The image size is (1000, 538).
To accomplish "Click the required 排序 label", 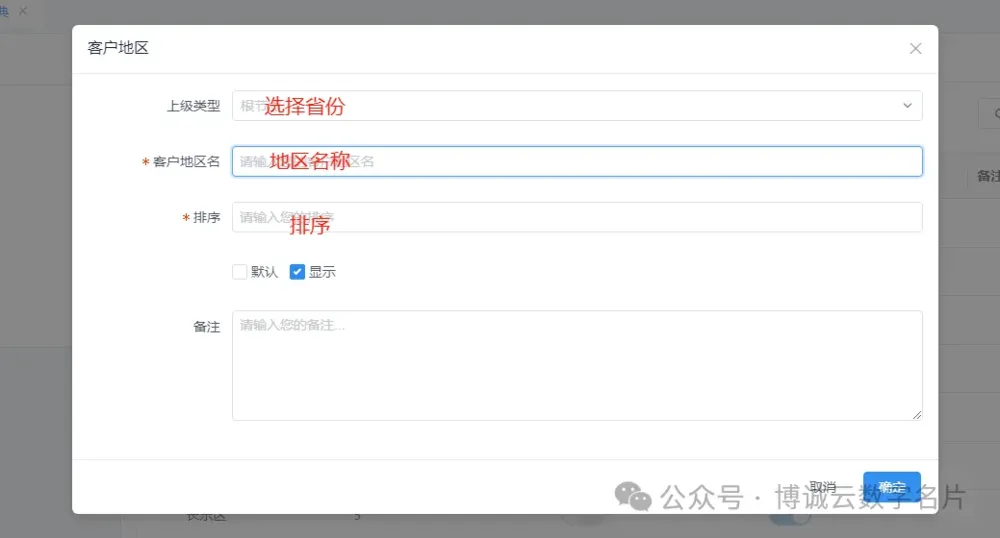I will click(206, 218).
